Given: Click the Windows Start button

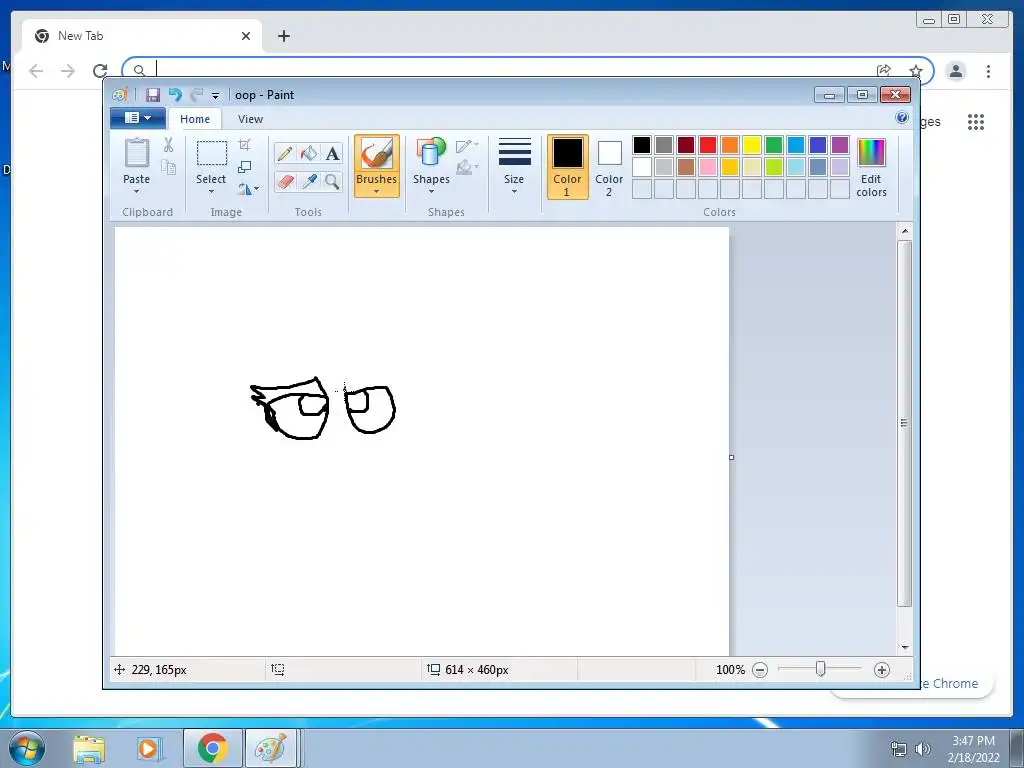Looking at the screenshot, I should 27,748.
